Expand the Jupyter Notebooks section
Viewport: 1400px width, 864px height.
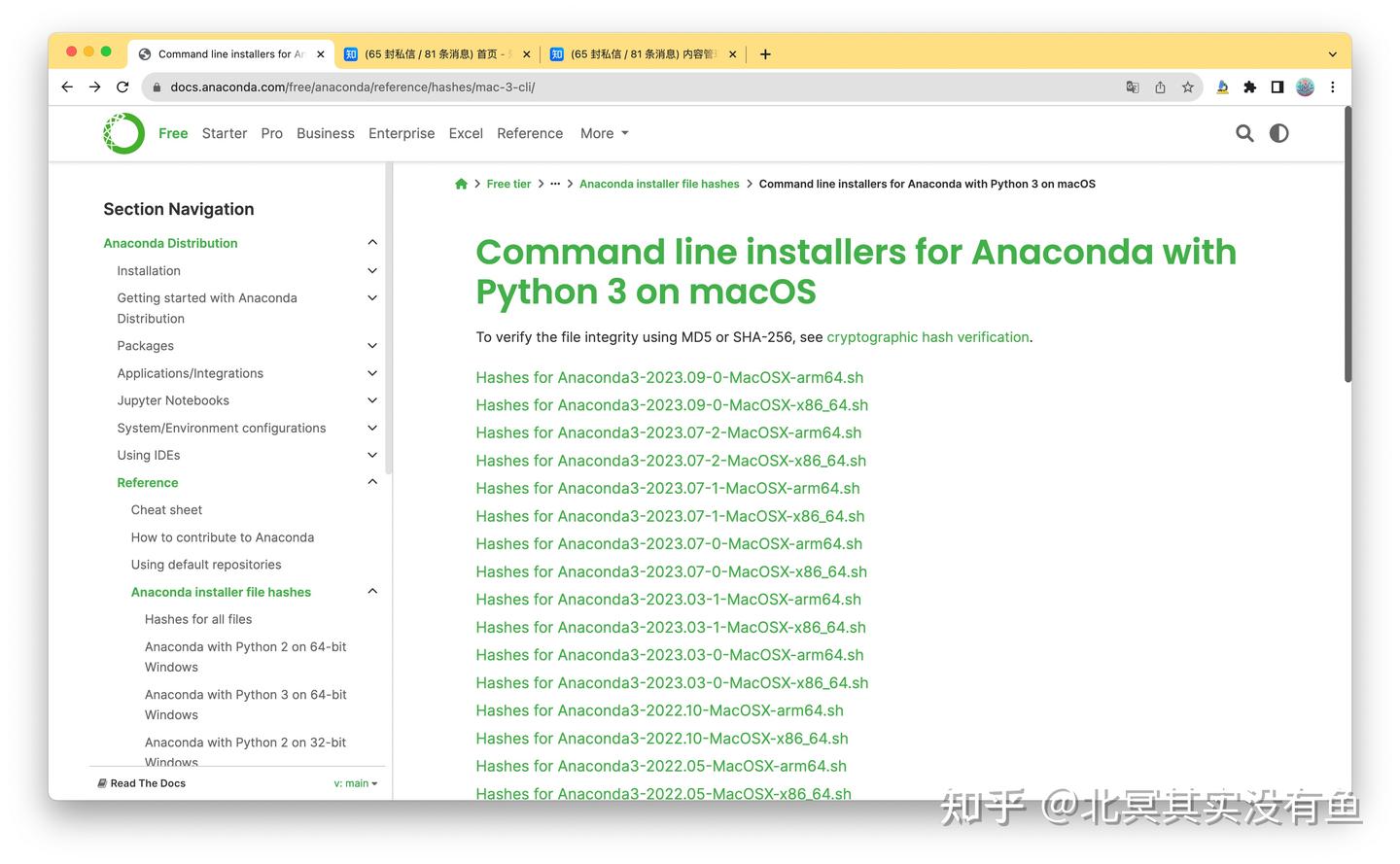point(372,399)
